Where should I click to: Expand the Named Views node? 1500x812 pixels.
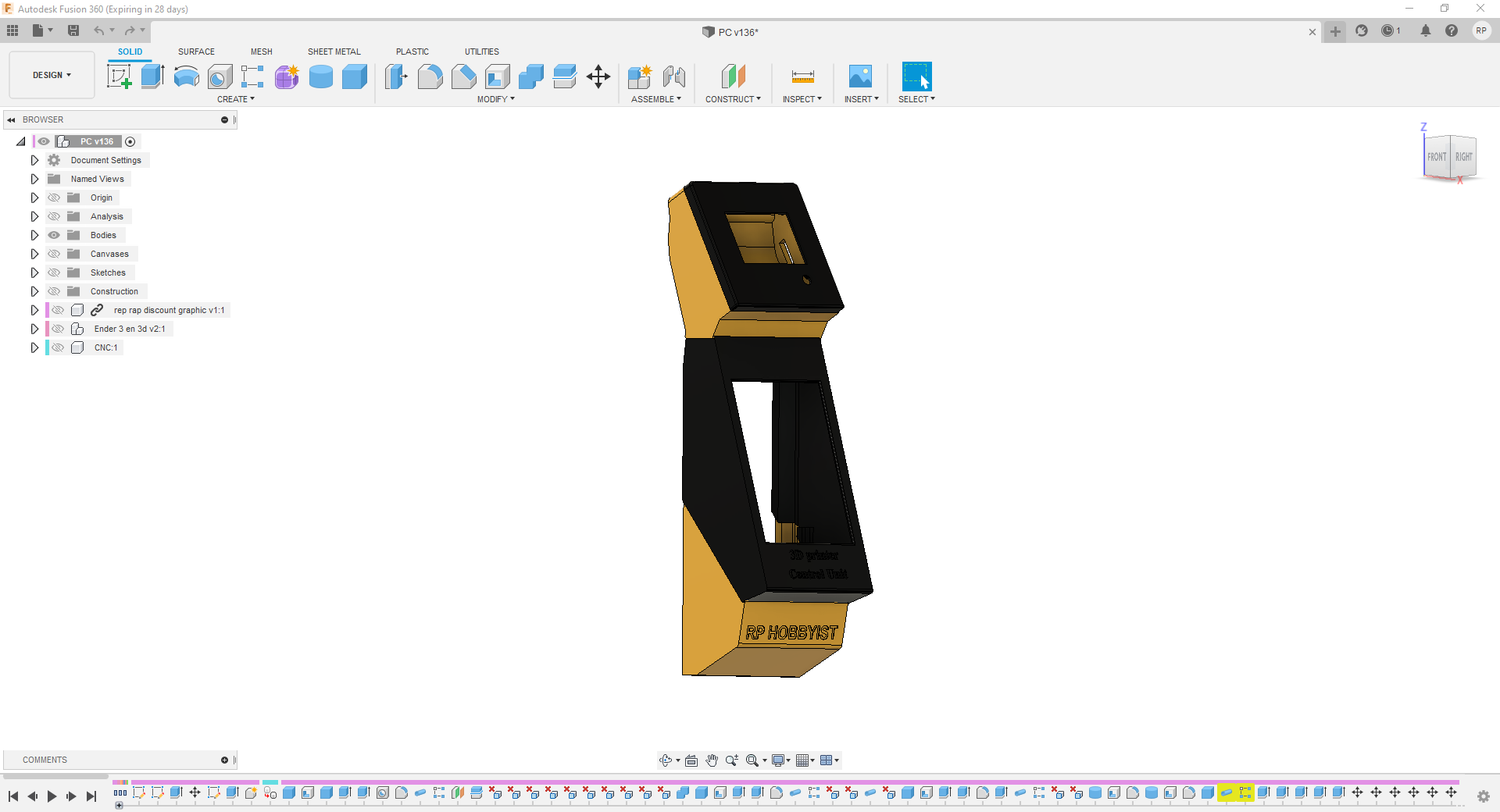tap(34, 179)
